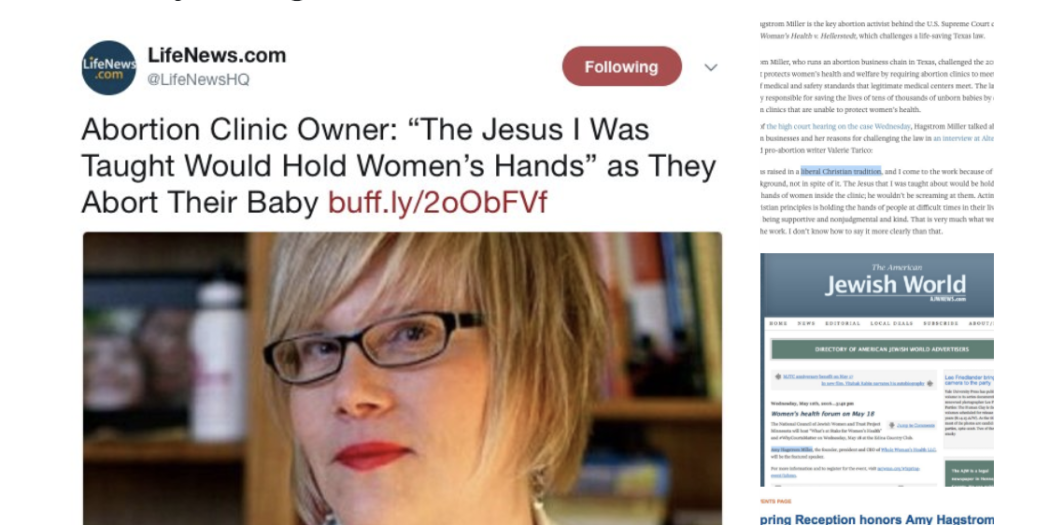
Task: Select the NEWS menu item
Action: click(x=806, y=323)
